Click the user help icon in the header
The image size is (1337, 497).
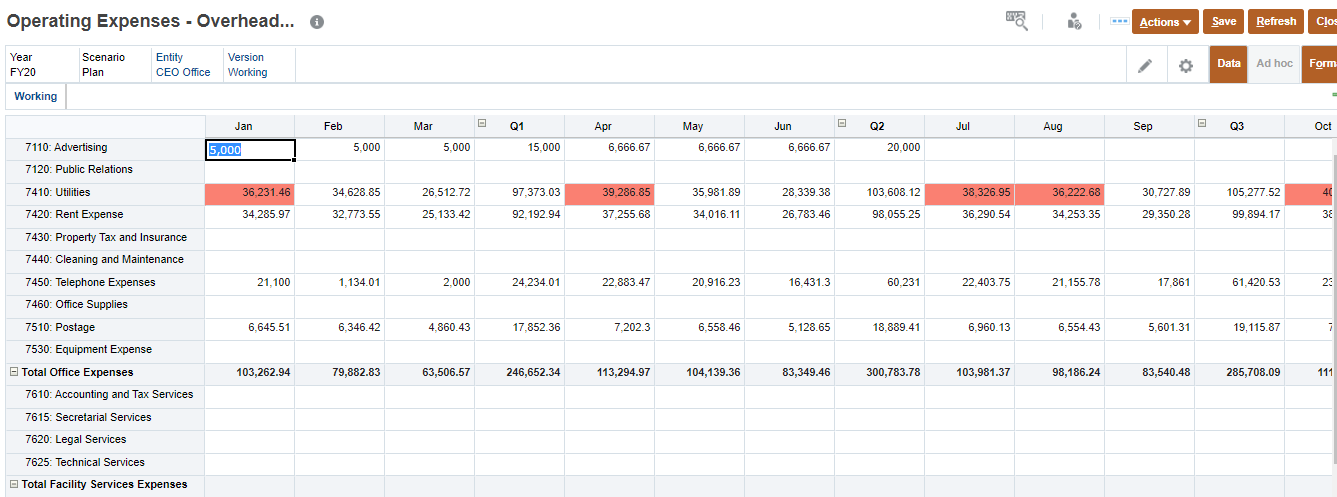tap(1074, 21)
